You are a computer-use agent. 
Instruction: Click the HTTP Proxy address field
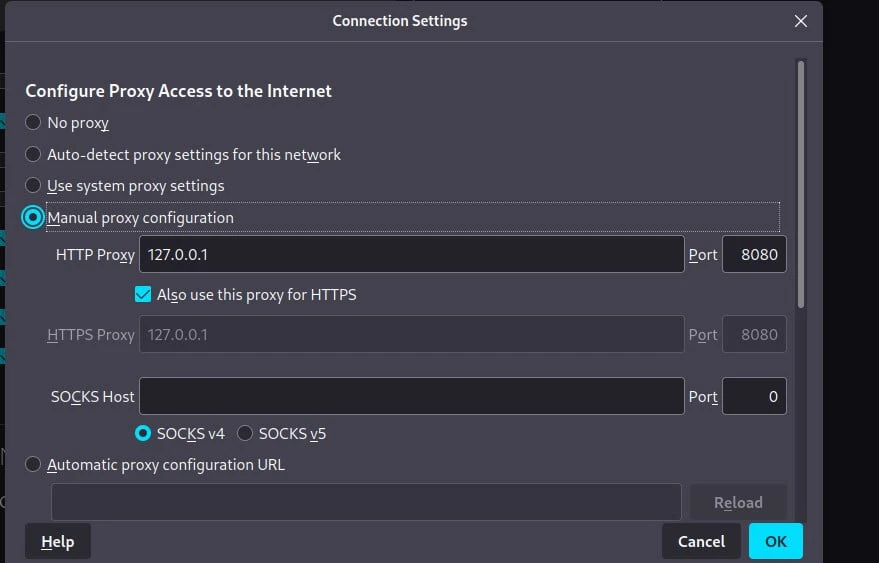coord(411,255)
